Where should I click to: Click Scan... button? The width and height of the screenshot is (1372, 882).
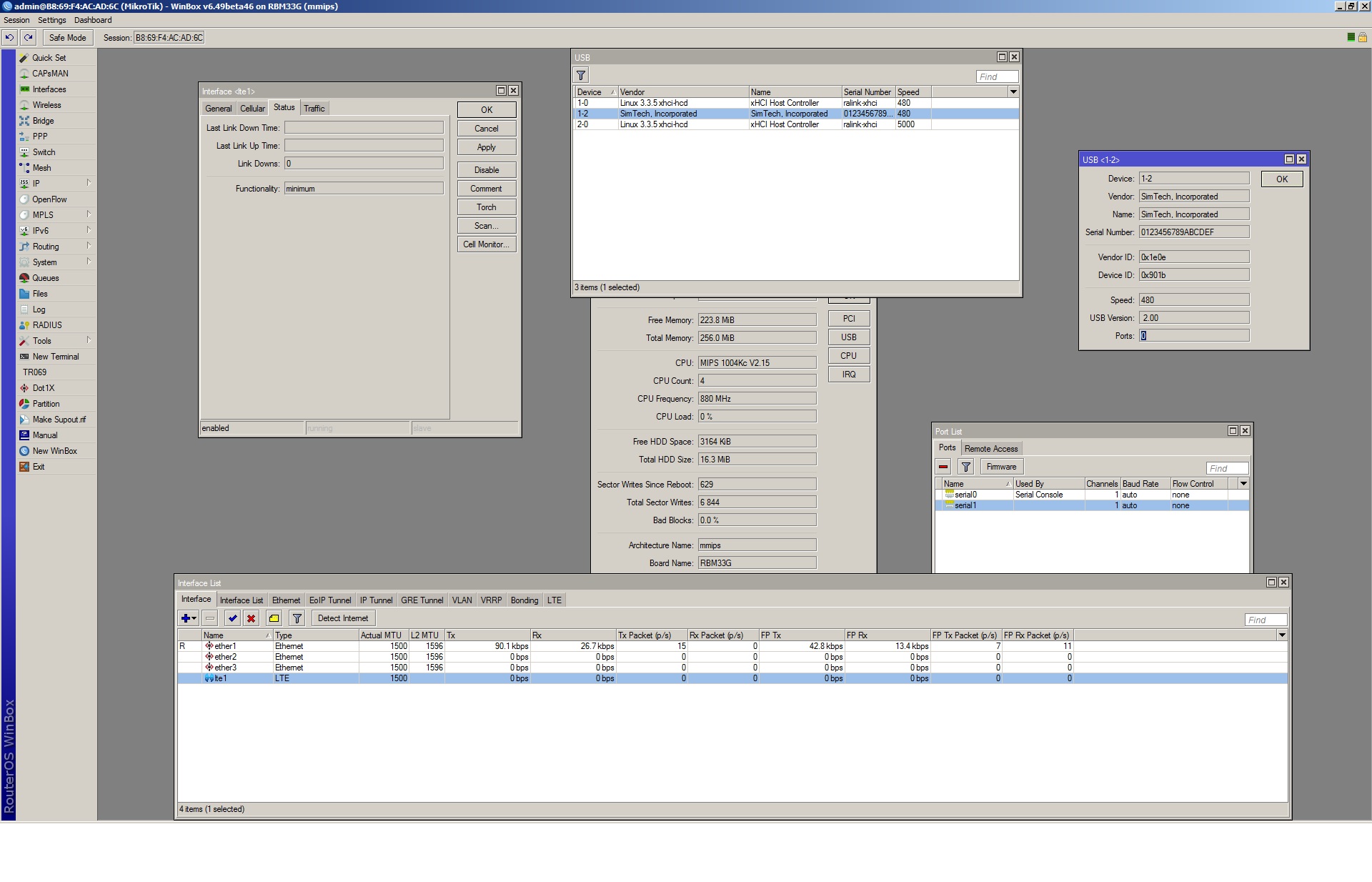[x=487, y=226]
